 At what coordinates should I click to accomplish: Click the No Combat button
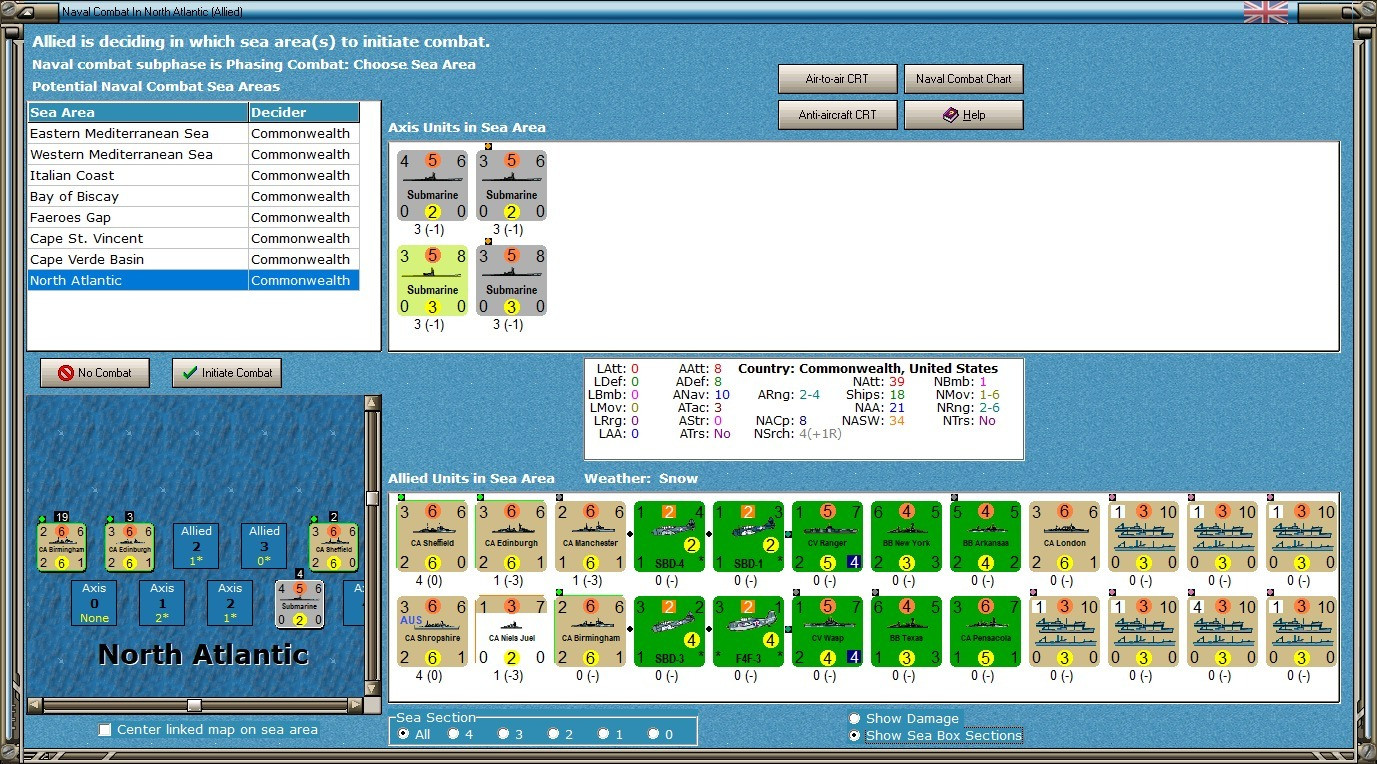(95, 373)
